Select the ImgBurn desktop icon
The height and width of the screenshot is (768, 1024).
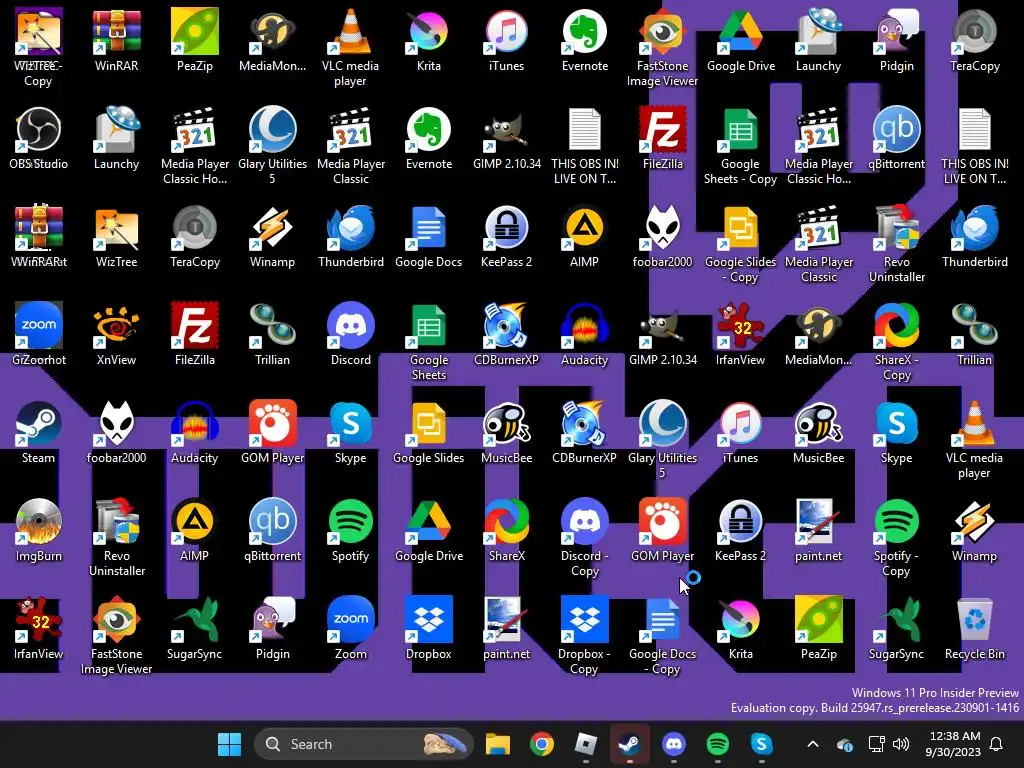coord(39,530)
